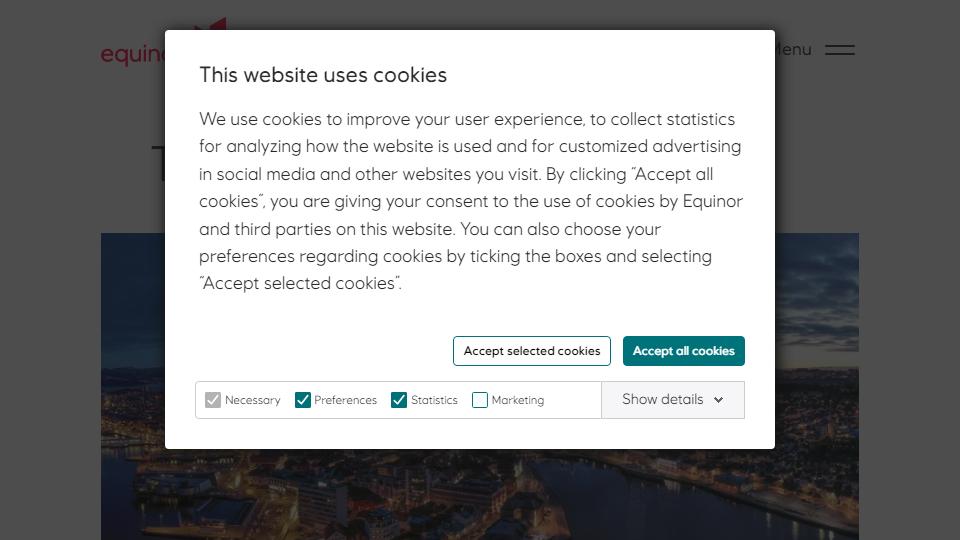Click the Necessary label text
The image size is (960, 540).
click(252, 400)
